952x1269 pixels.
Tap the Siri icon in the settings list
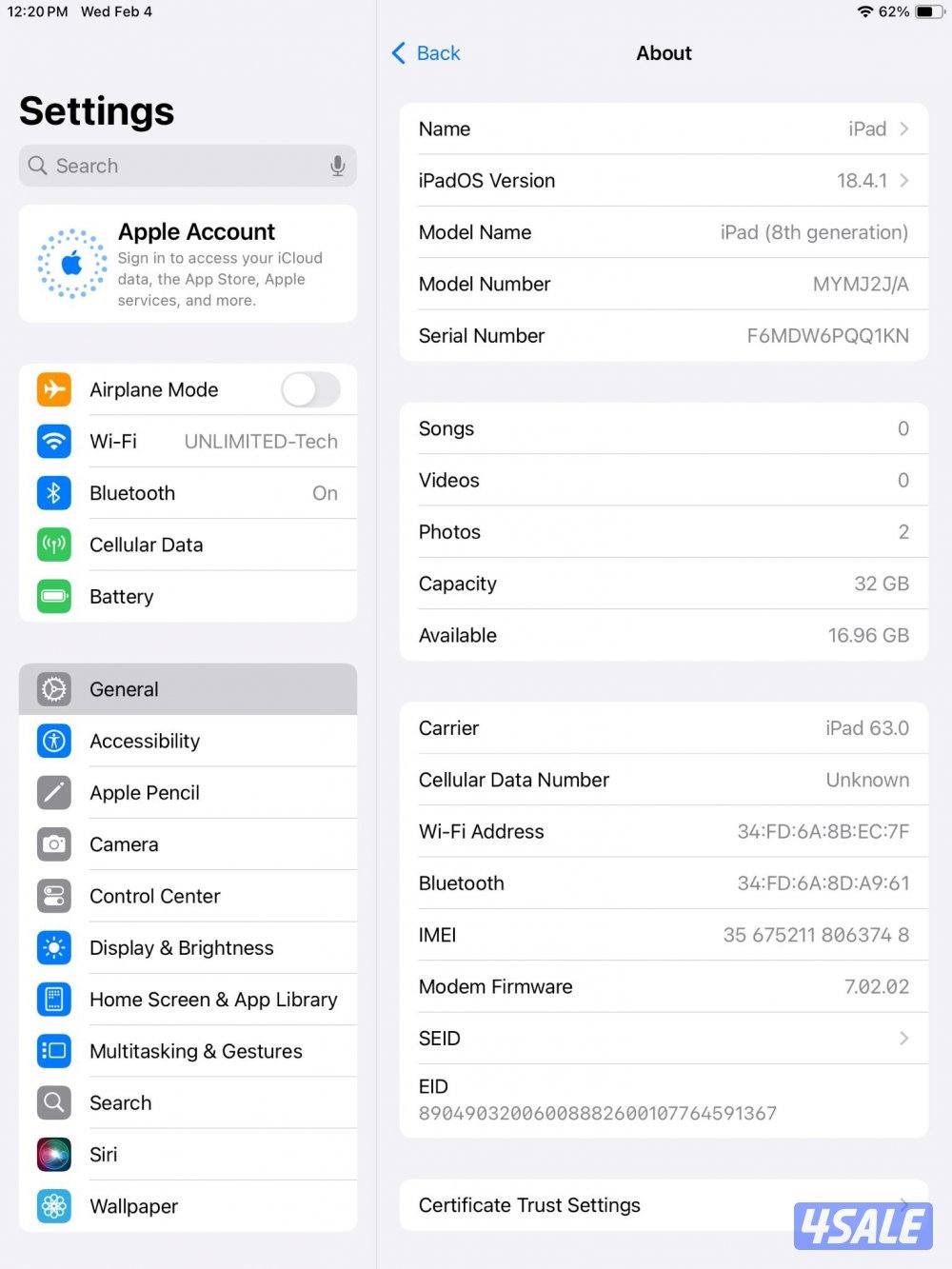[54, 1155]
